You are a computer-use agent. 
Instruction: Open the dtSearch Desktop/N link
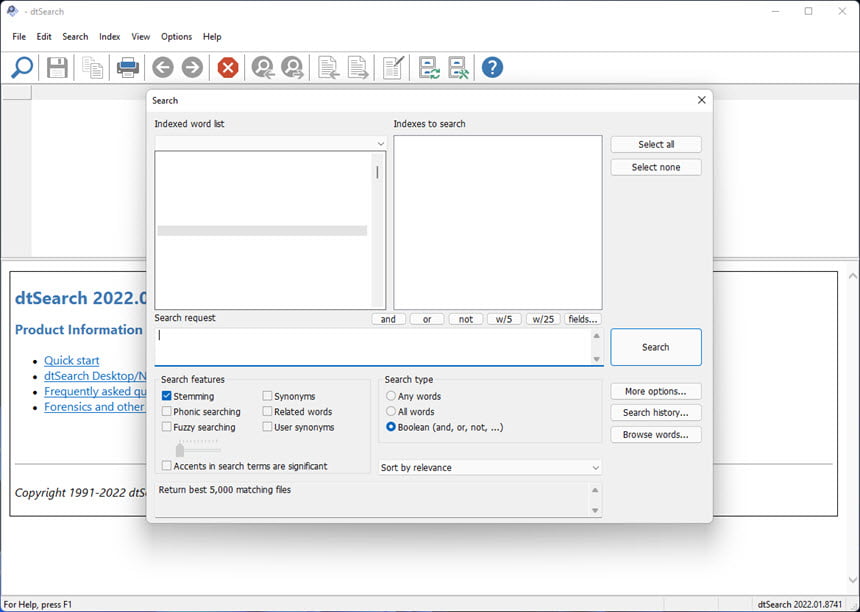pos(95,376)
